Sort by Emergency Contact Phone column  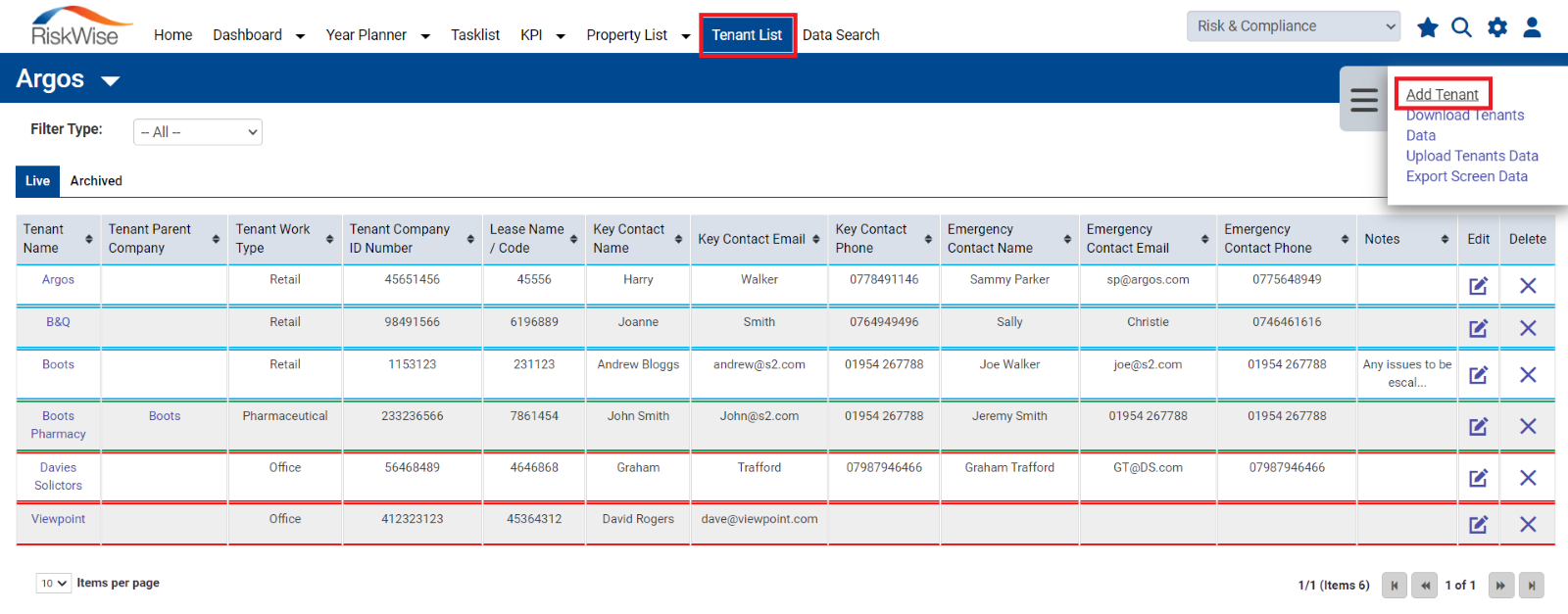[x=1345, y=239]
